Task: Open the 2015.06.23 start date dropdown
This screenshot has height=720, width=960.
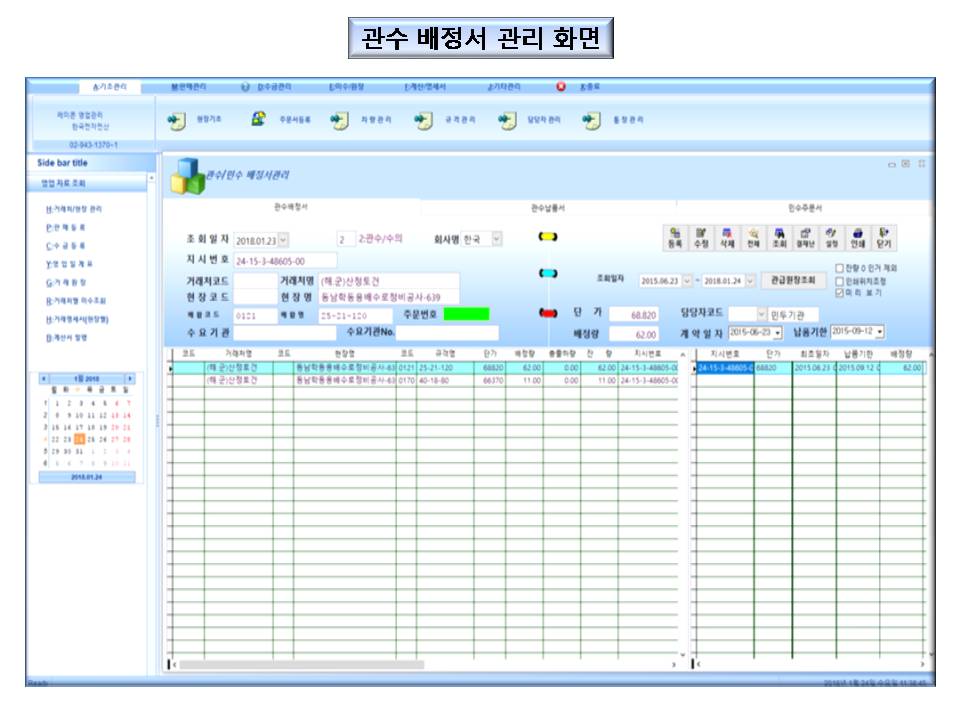Action: click(x=687, y=280)
